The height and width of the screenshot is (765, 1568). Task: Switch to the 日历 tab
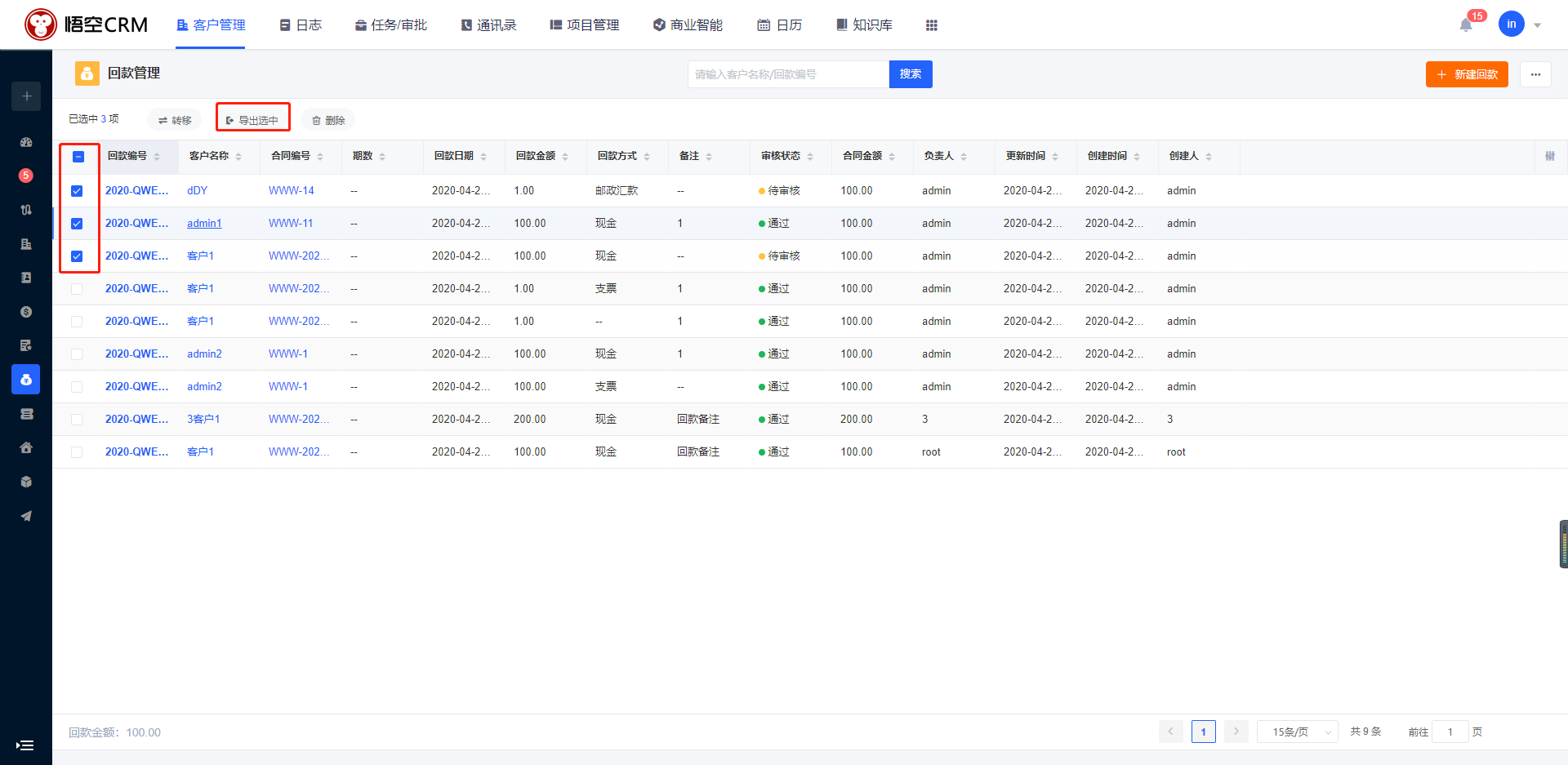[x=780, y=25]
